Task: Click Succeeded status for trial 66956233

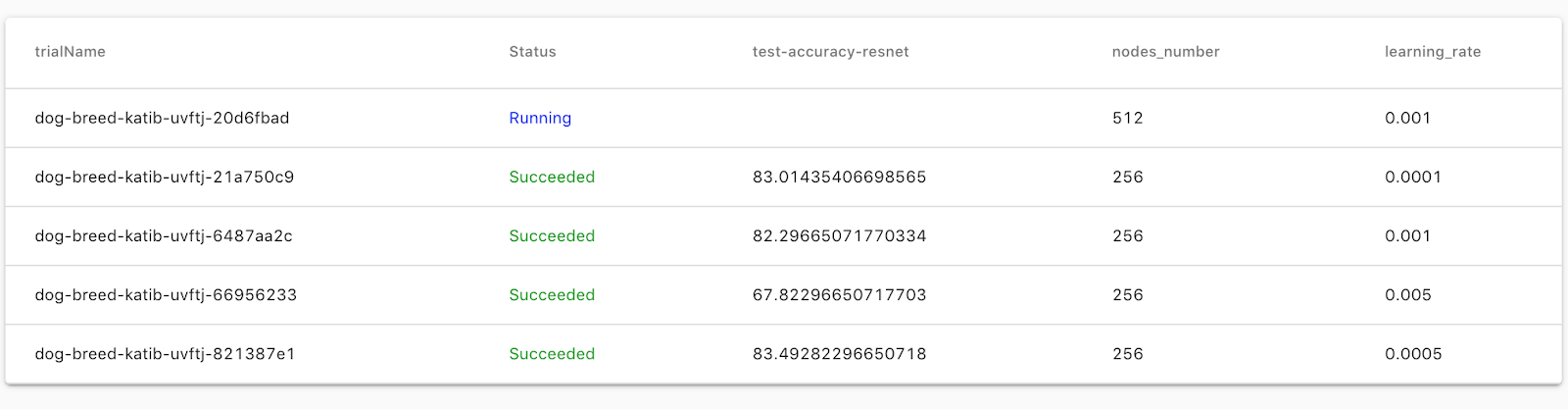Action: (x=552, y=294)
